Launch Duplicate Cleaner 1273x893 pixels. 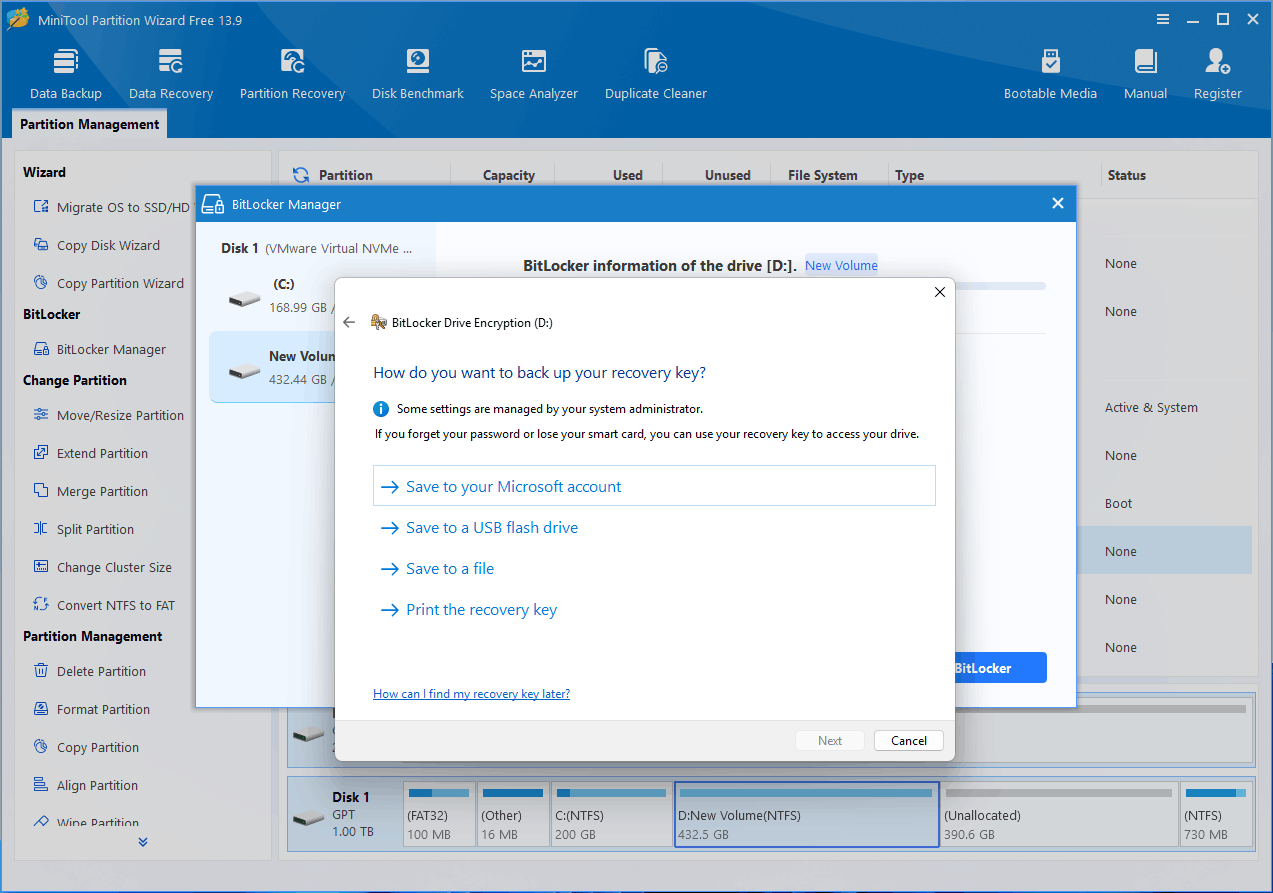pyautogui.click(x=656, y=74)
